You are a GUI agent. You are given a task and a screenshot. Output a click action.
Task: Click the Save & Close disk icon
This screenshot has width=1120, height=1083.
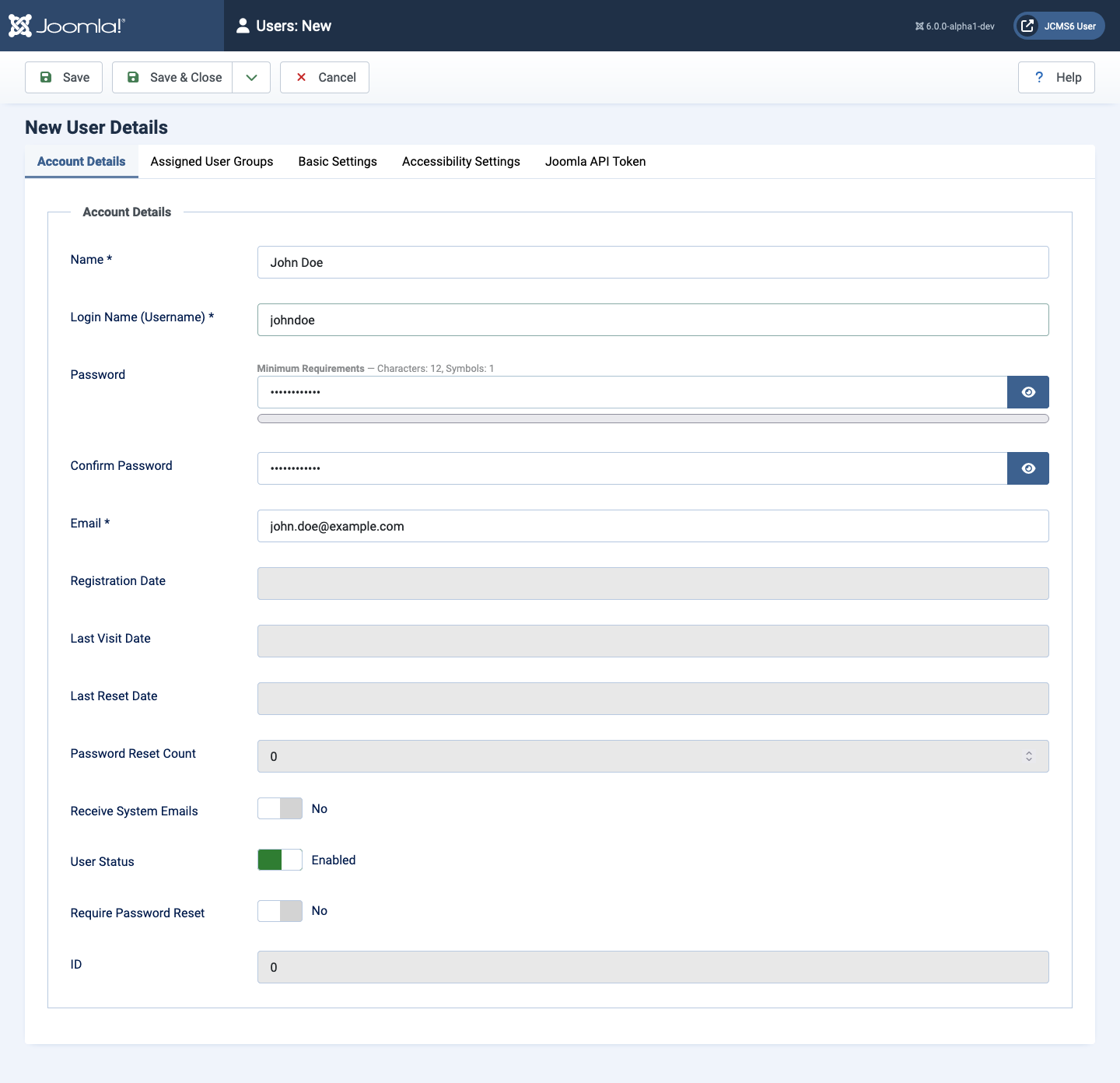pyautogui.click(x=134, y=77)
